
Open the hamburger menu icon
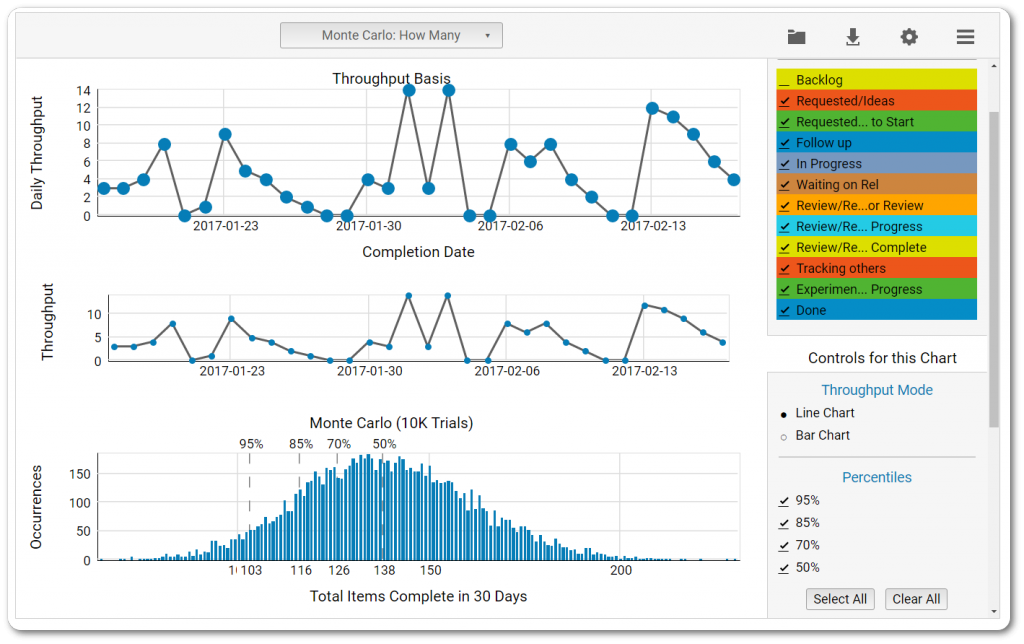(965, 37)
